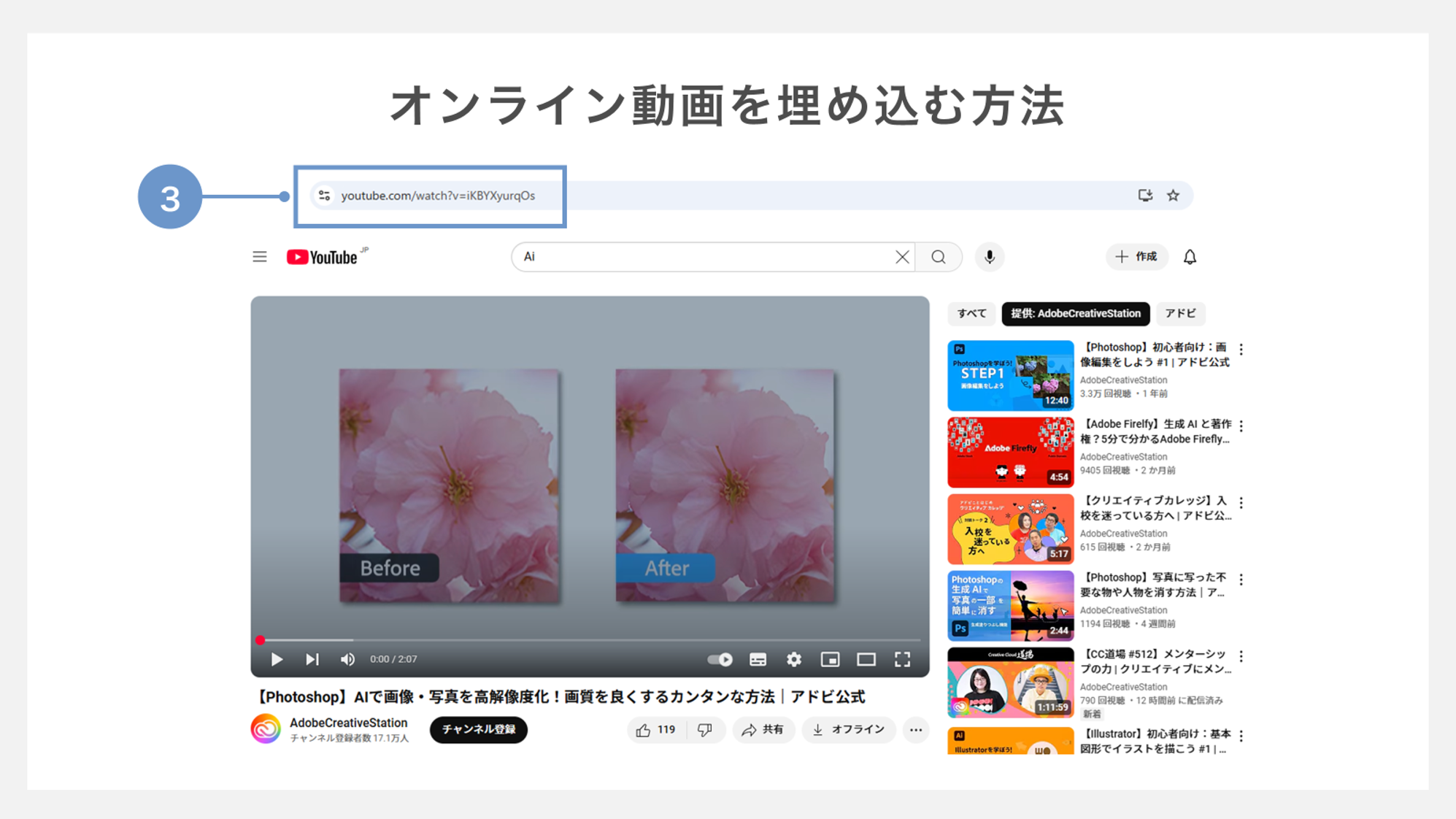This screenshot has width=1456, height=819.
Task: Toggle subtitles with the captions icon
Action: [758, 659]
